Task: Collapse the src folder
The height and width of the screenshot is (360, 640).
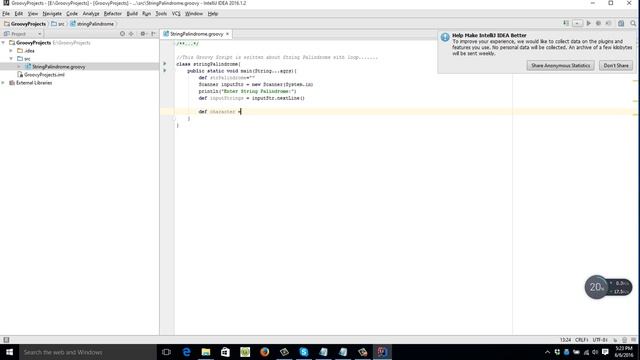Action: (11, 59)
